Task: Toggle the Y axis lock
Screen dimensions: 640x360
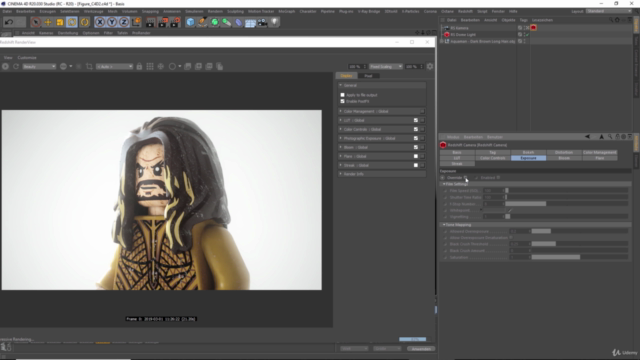Action: [112, 22]
